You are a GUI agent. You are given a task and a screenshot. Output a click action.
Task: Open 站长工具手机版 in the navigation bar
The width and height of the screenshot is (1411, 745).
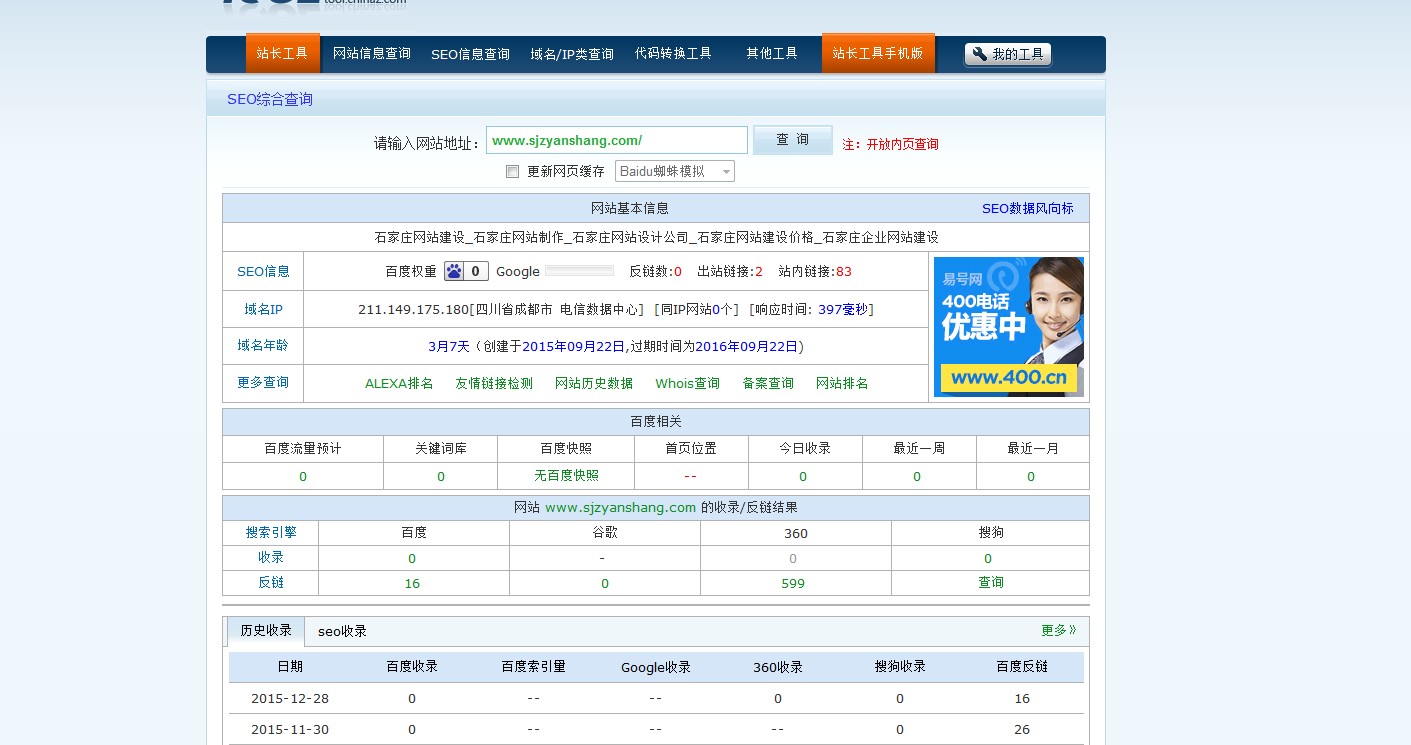[x=877, y=54]
